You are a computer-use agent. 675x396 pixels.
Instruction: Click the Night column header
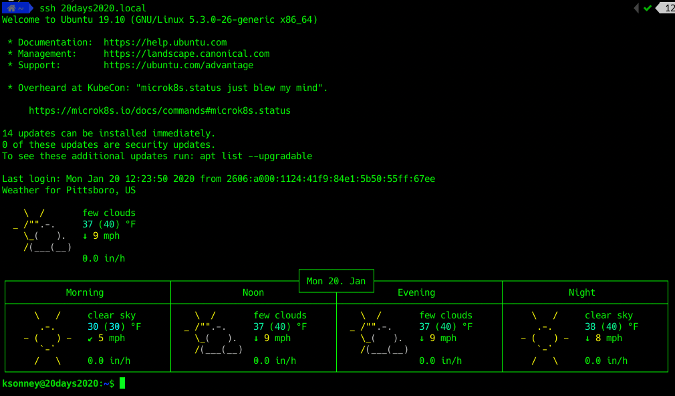(x=582, y=293)
